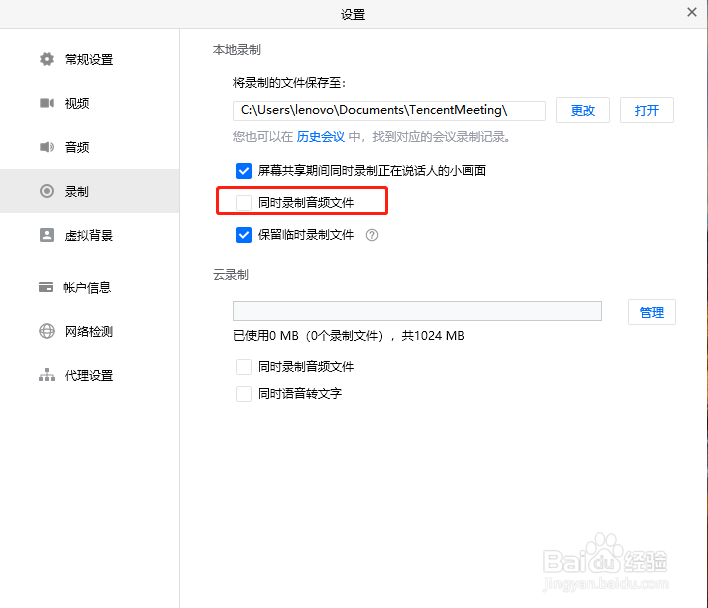Open the 代理设置 tab

pyautogui.click(x=89, y=375)
